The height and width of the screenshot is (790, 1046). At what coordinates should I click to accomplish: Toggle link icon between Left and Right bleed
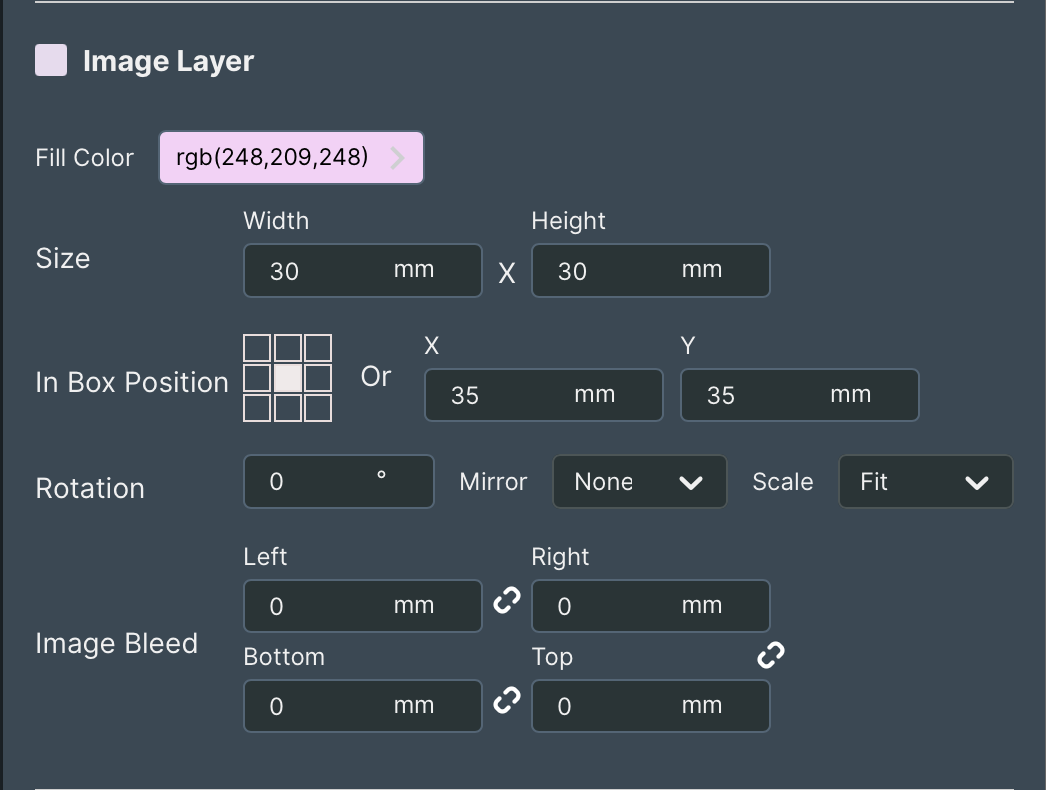(x=507, y=600)
